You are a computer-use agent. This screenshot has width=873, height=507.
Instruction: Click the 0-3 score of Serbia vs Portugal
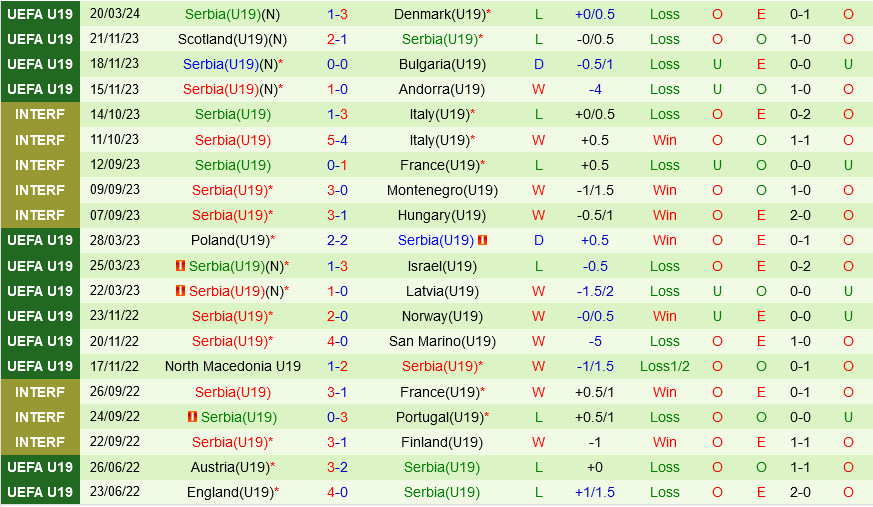tap(337, 417)
